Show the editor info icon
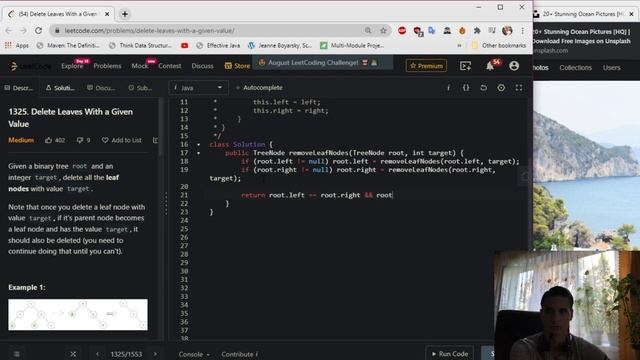 click(448, 88)
